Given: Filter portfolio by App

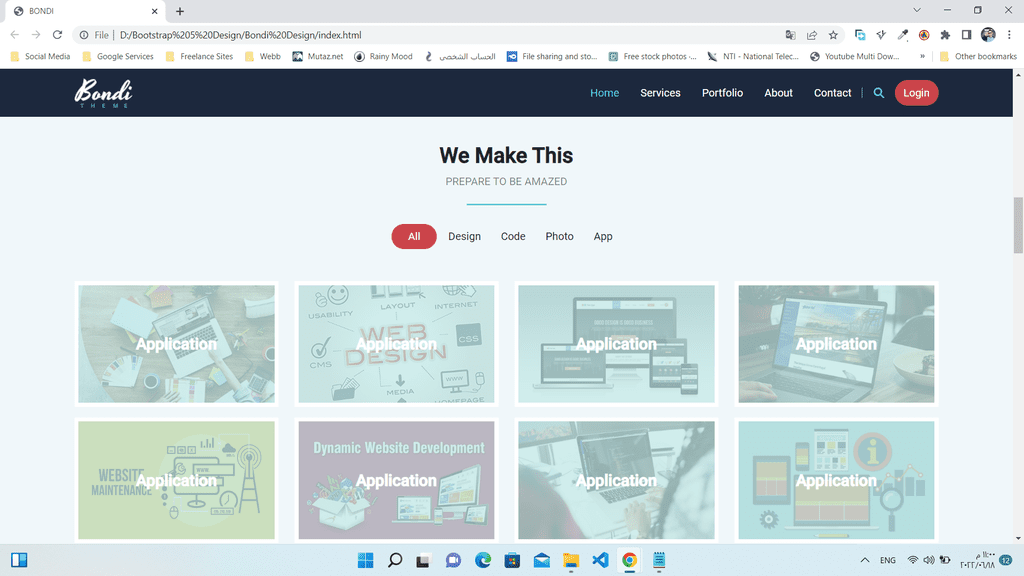Looking at the screenshot, I should (603, 236).
